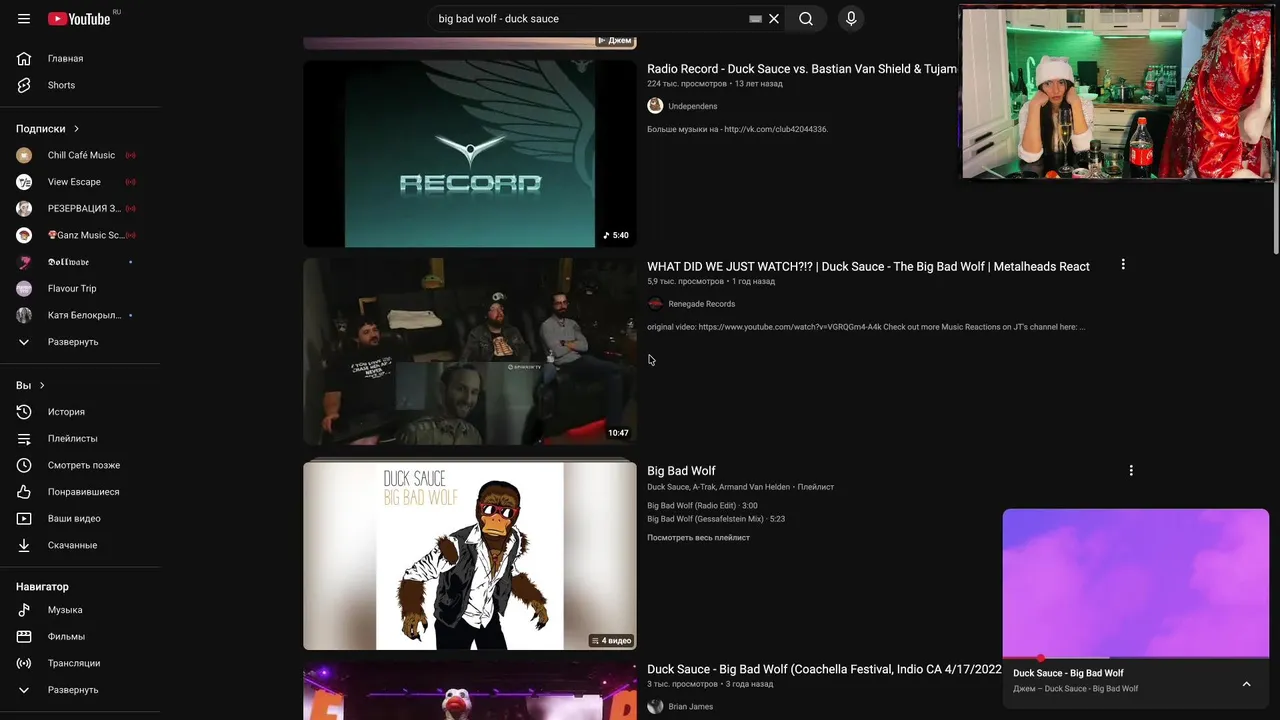This screenshot has width=1280, height=720.
Task: Open Катя Белокрыл subscription channel
Action: 80,315
